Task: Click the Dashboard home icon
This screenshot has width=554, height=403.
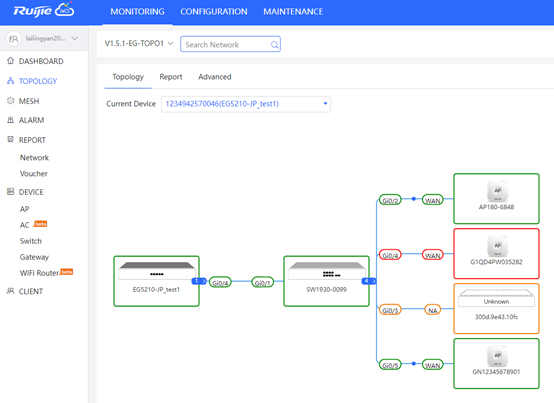Action: [x=11, y=61]
